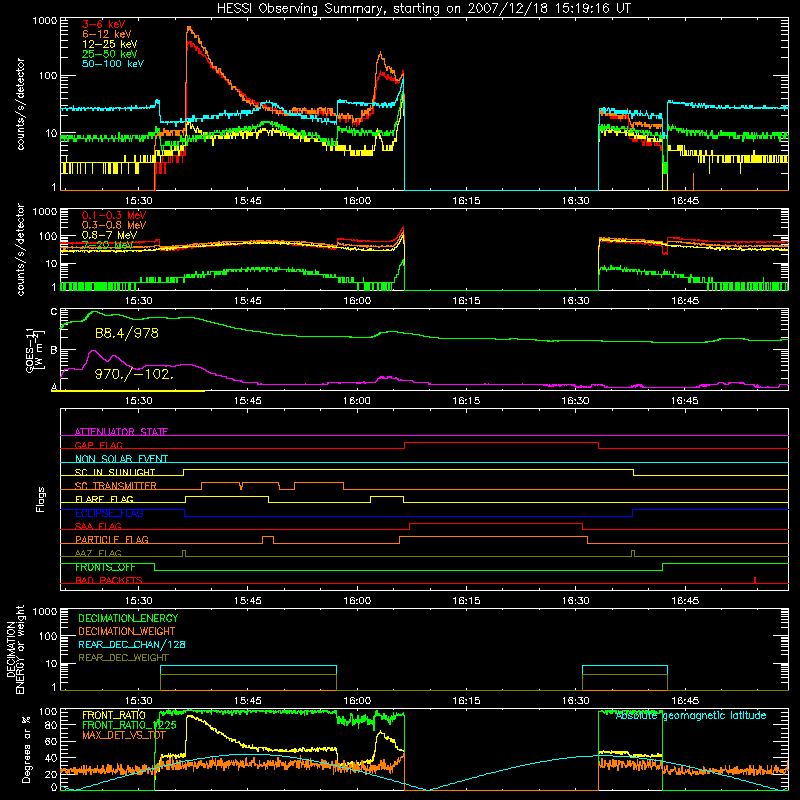Viewport: 800px width, 800px height.
Task: Select the DECIMATION_ENERGY legend label
Action: click(128, 618)
